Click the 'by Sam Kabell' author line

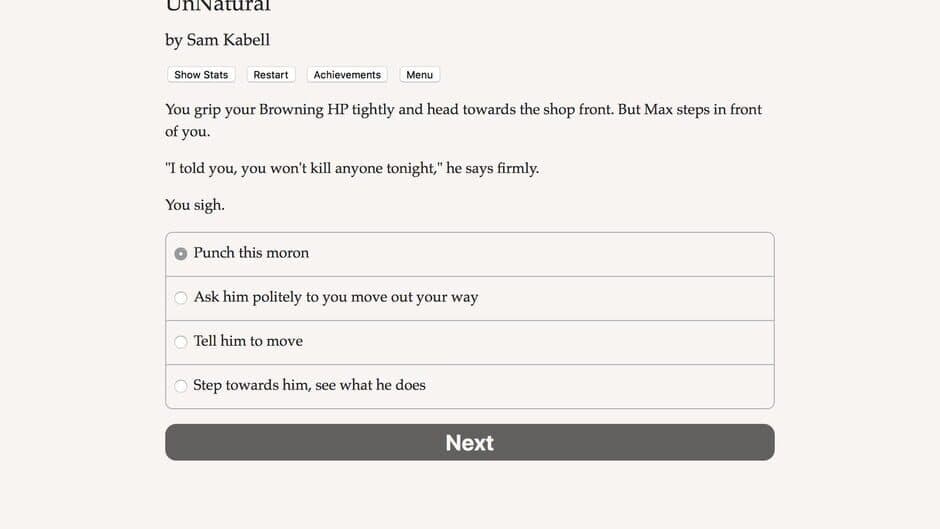coord(217,40)
